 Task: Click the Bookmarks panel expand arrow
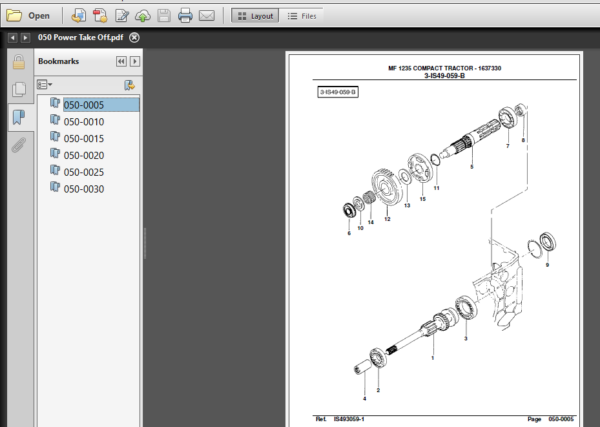pos(135,62)
